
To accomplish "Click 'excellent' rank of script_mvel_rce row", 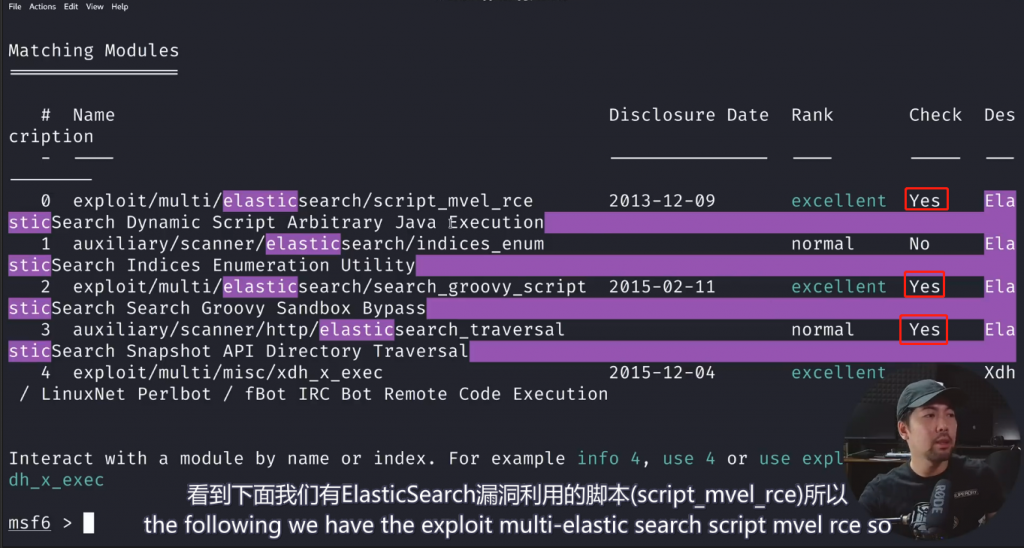I will click(x=839, y=201).
